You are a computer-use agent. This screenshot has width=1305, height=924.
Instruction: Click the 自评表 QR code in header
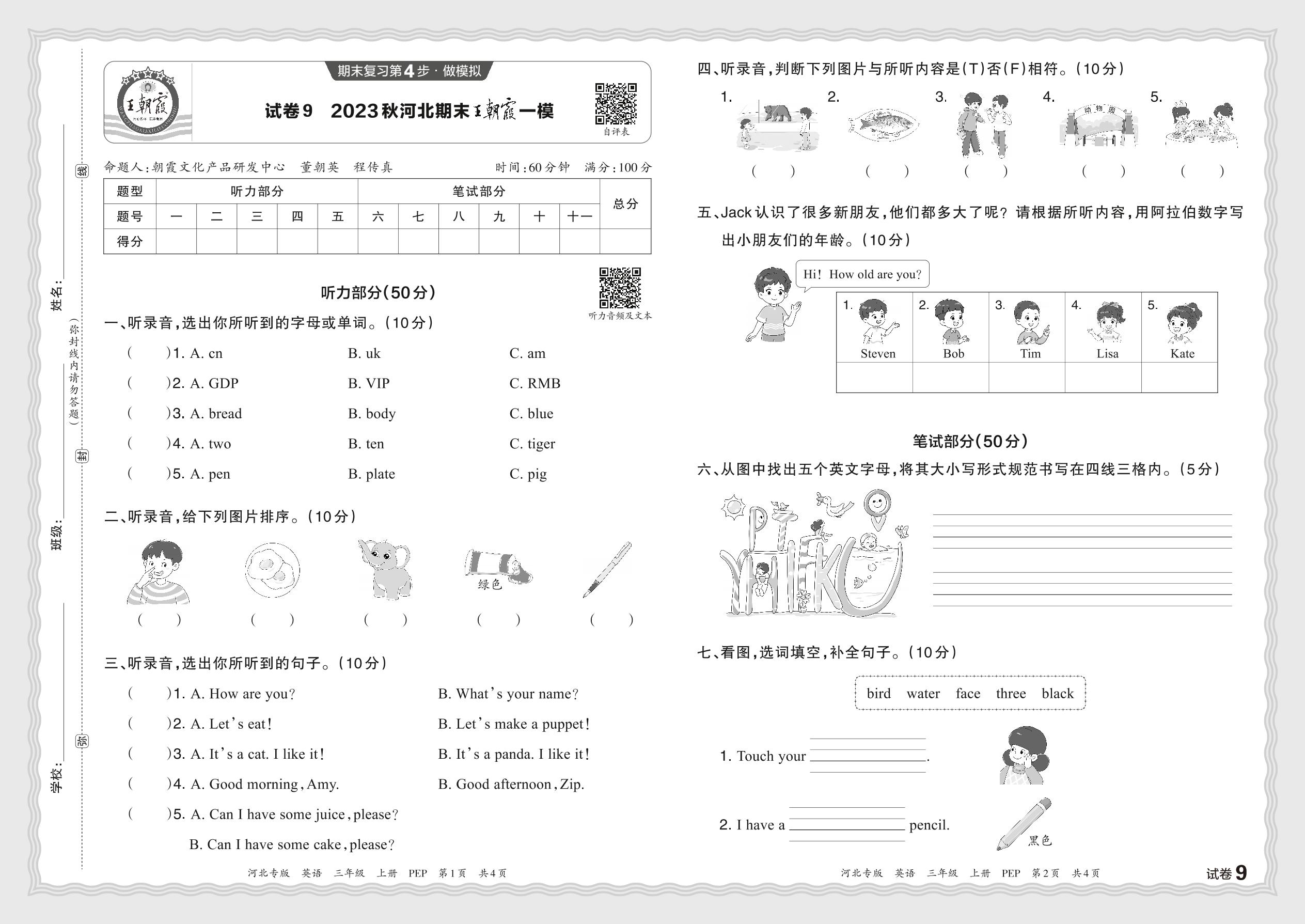point(616,103)
